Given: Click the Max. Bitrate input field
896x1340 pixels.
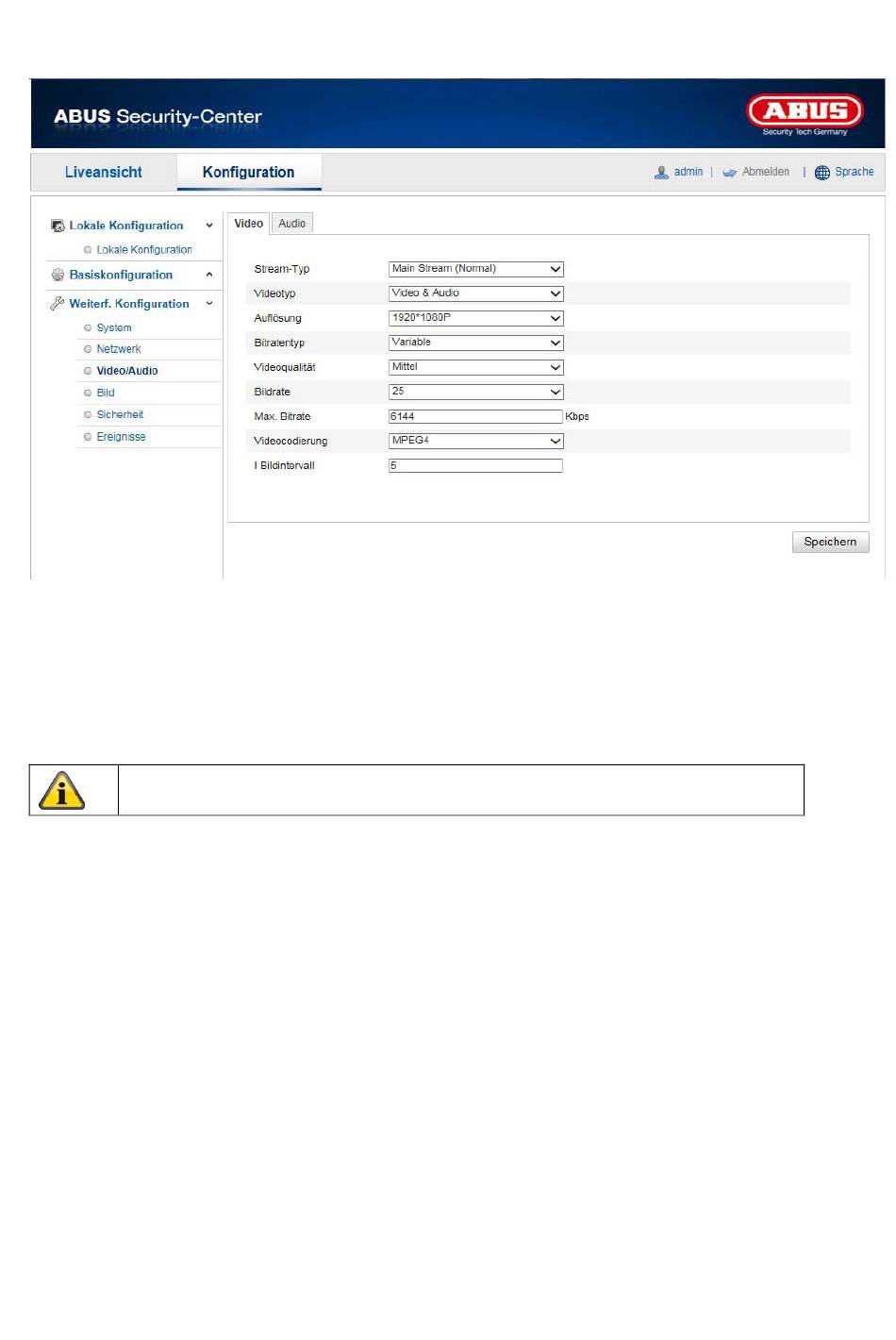Looking at the screenshot, I should (x=475, y=416).
